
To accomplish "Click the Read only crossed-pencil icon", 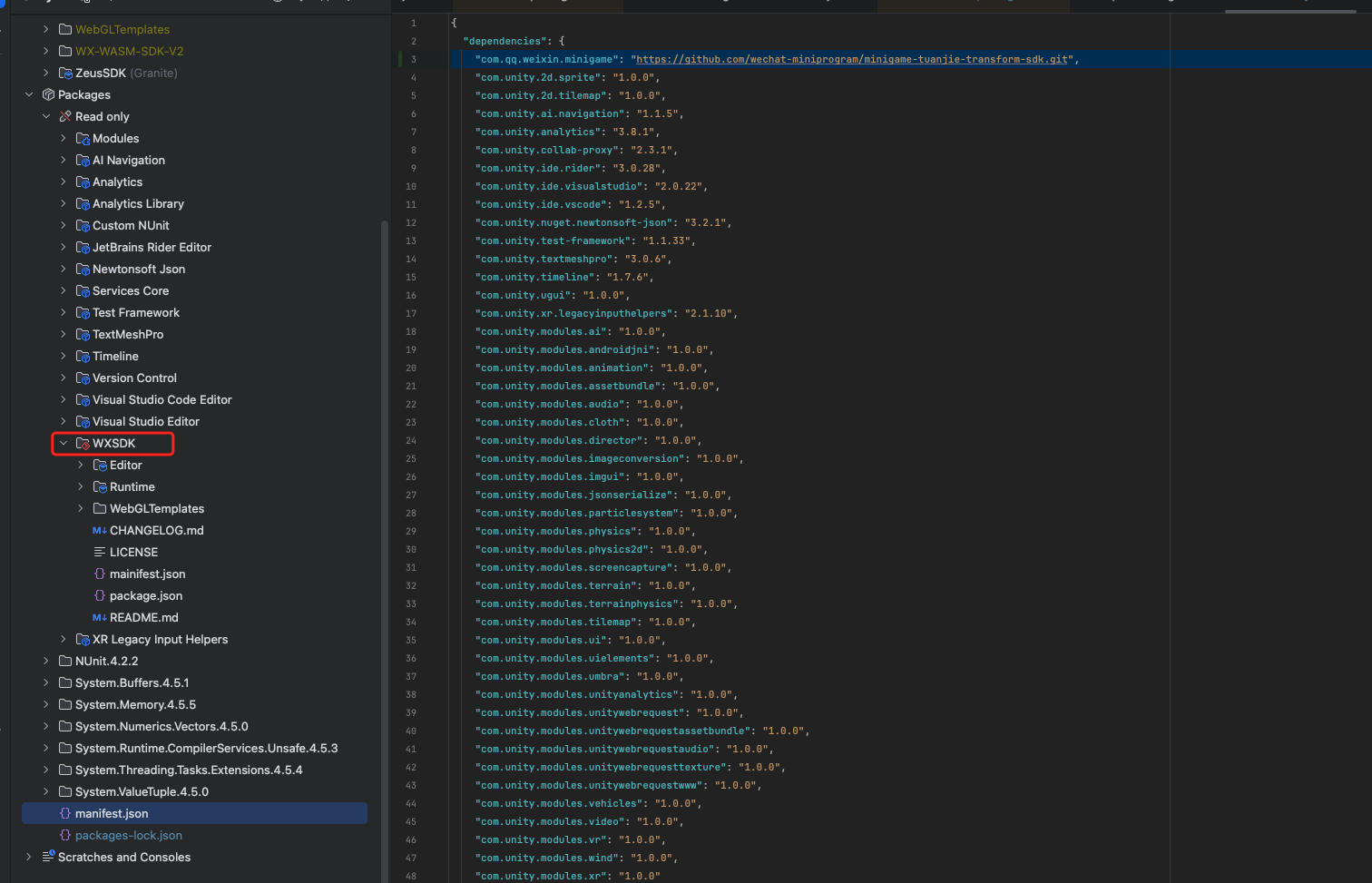I will point(65,117).
